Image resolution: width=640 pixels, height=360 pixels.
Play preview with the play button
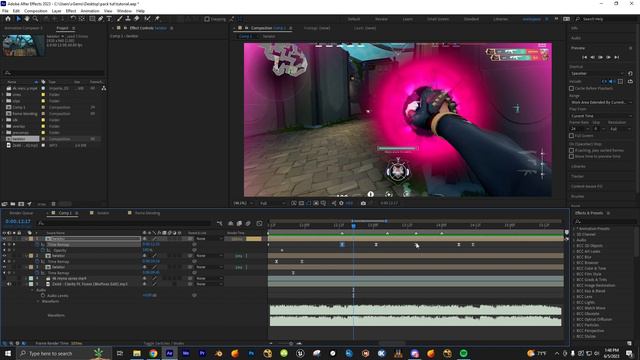(600, 57)
